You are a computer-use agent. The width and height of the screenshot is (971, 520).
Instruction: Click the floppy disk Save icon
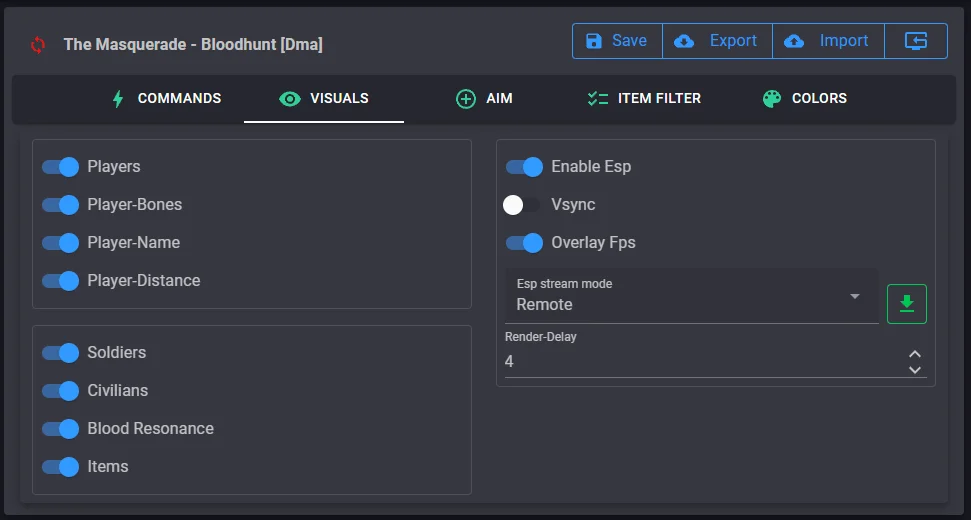[594, 41]
